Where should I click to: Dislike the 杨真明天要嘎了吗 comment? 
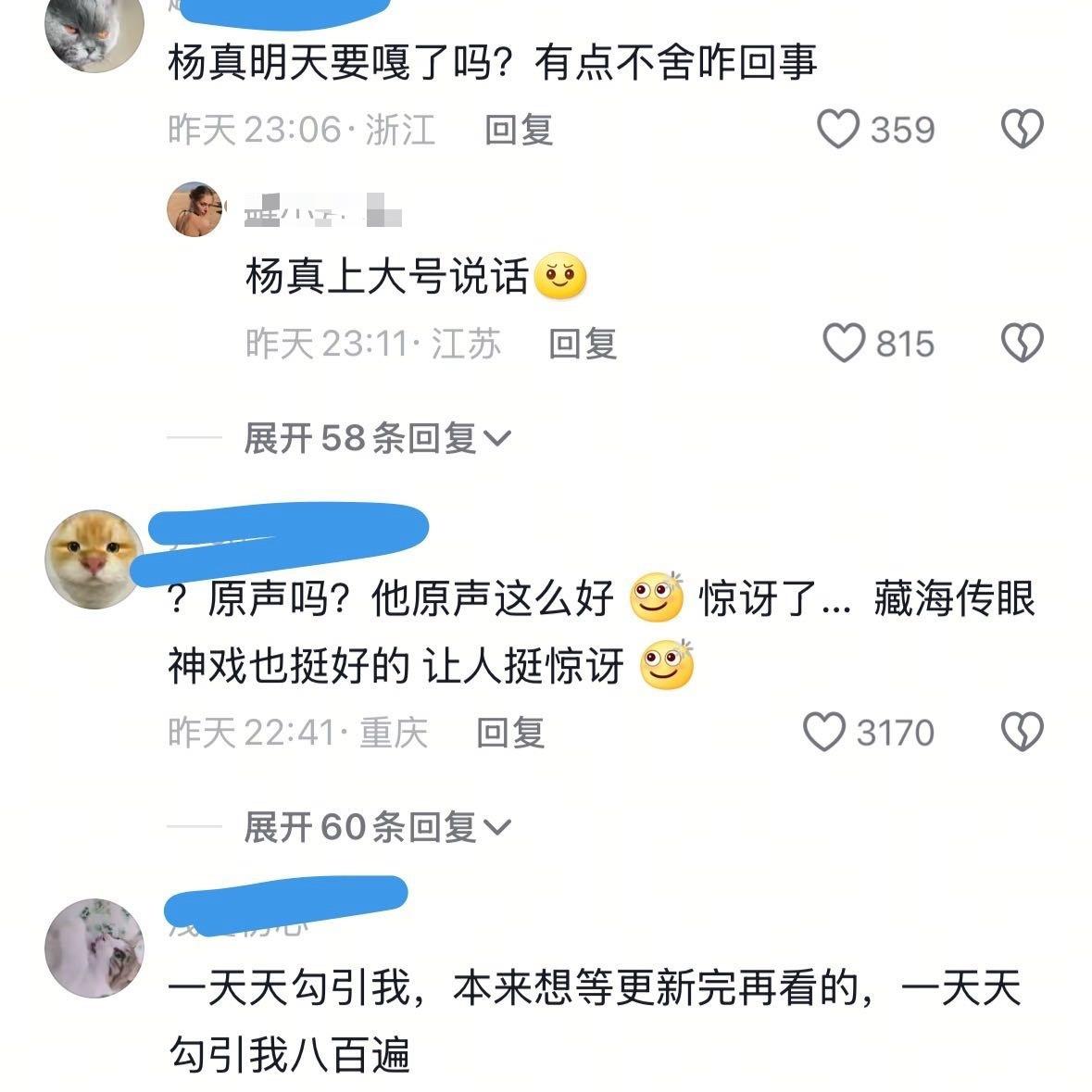pyautogui.click(x=1022, y=129)
